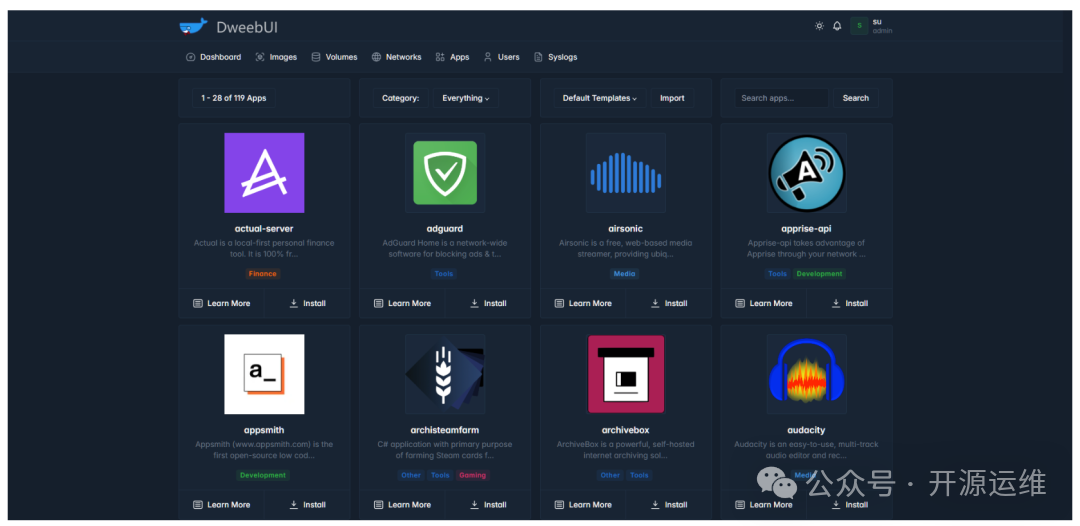Toggle the light/dark theme sun icon
Screen dimensions: 1080x526
[819, 26]
